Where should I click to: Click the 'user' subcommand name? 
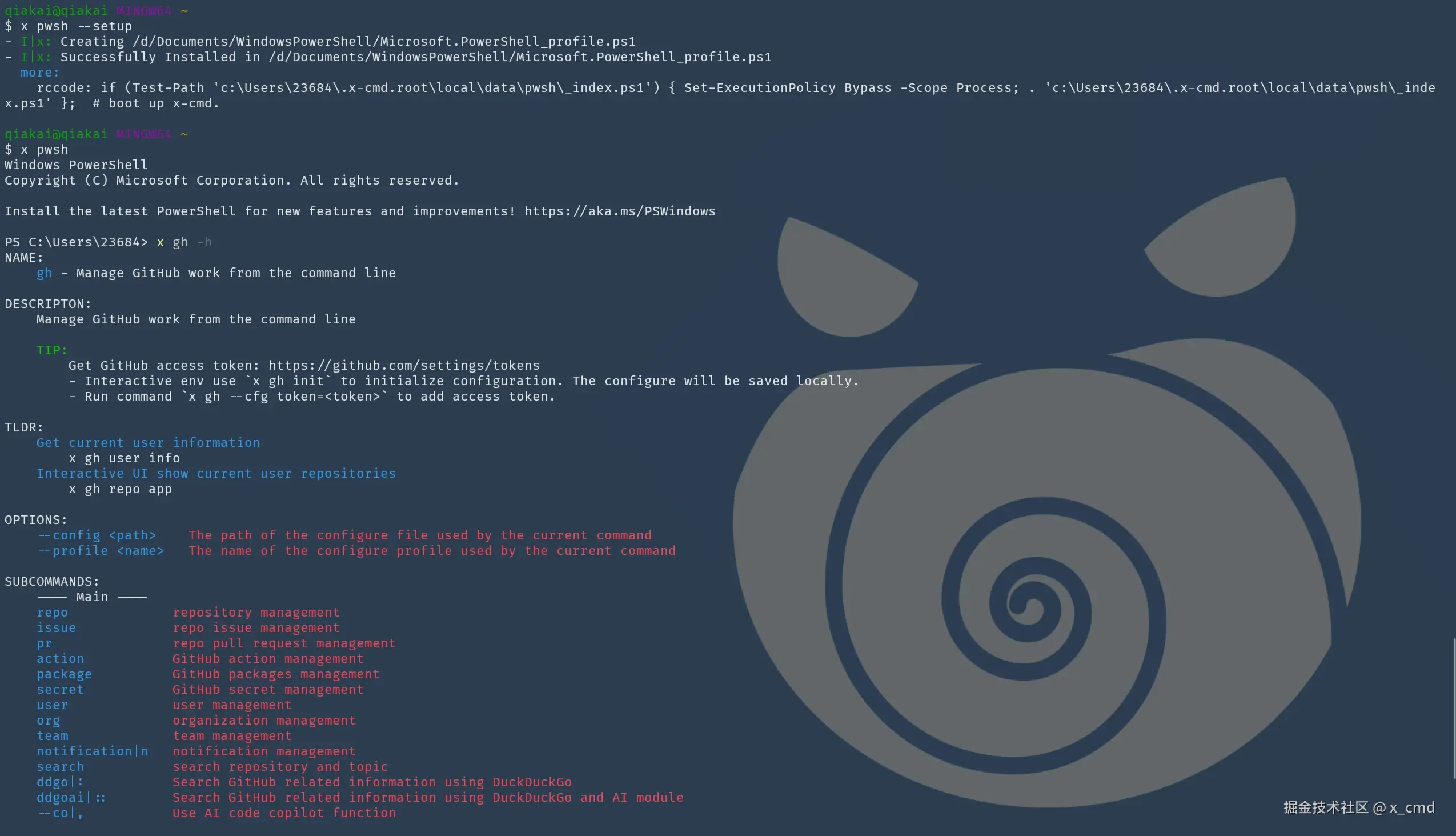(52, 705)
